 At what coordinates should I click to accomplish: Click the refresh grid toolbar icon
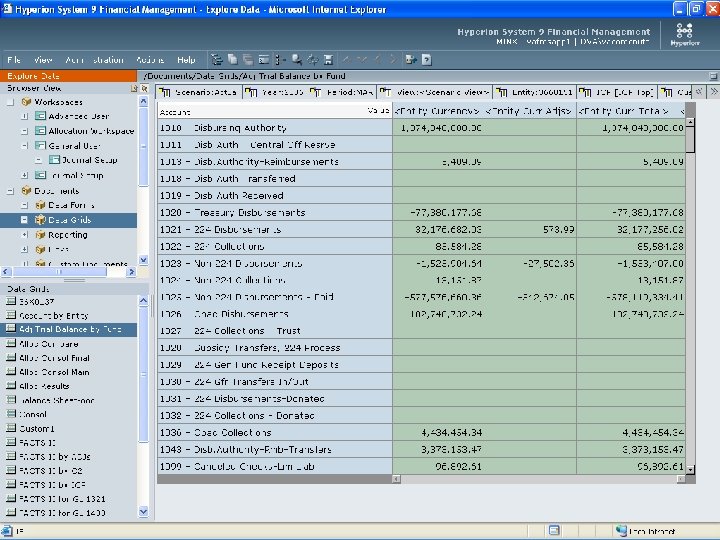click(313, 60)
